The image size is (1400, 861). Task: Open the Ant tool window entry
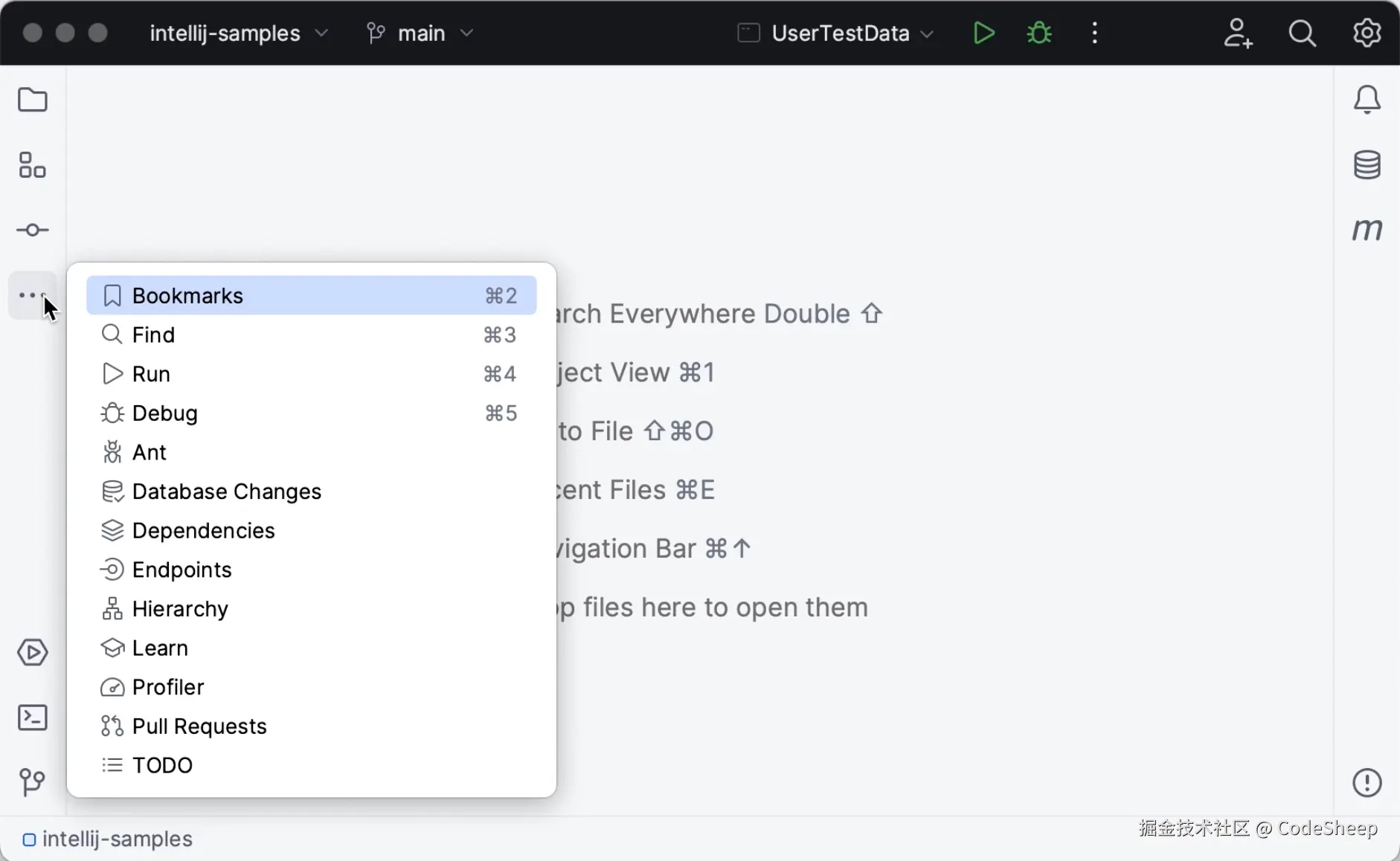311,452
